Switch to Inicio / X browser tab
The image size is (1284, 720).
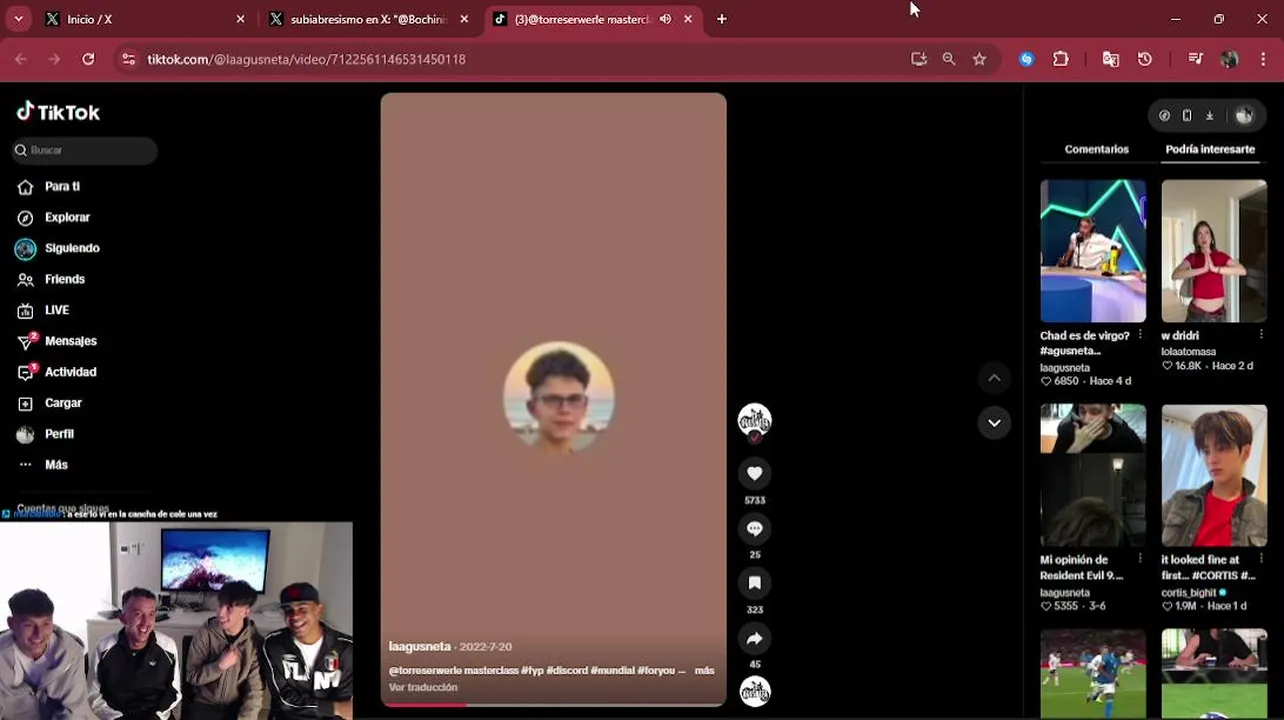tap(145, 19)
